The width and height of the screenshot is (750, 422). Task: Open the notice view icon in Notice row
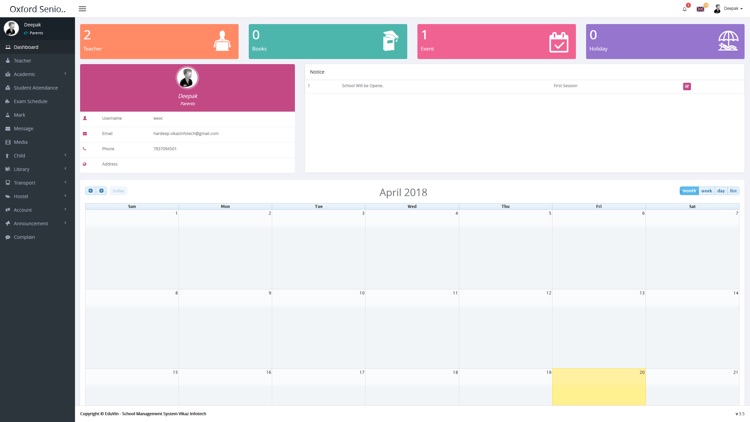687,86
